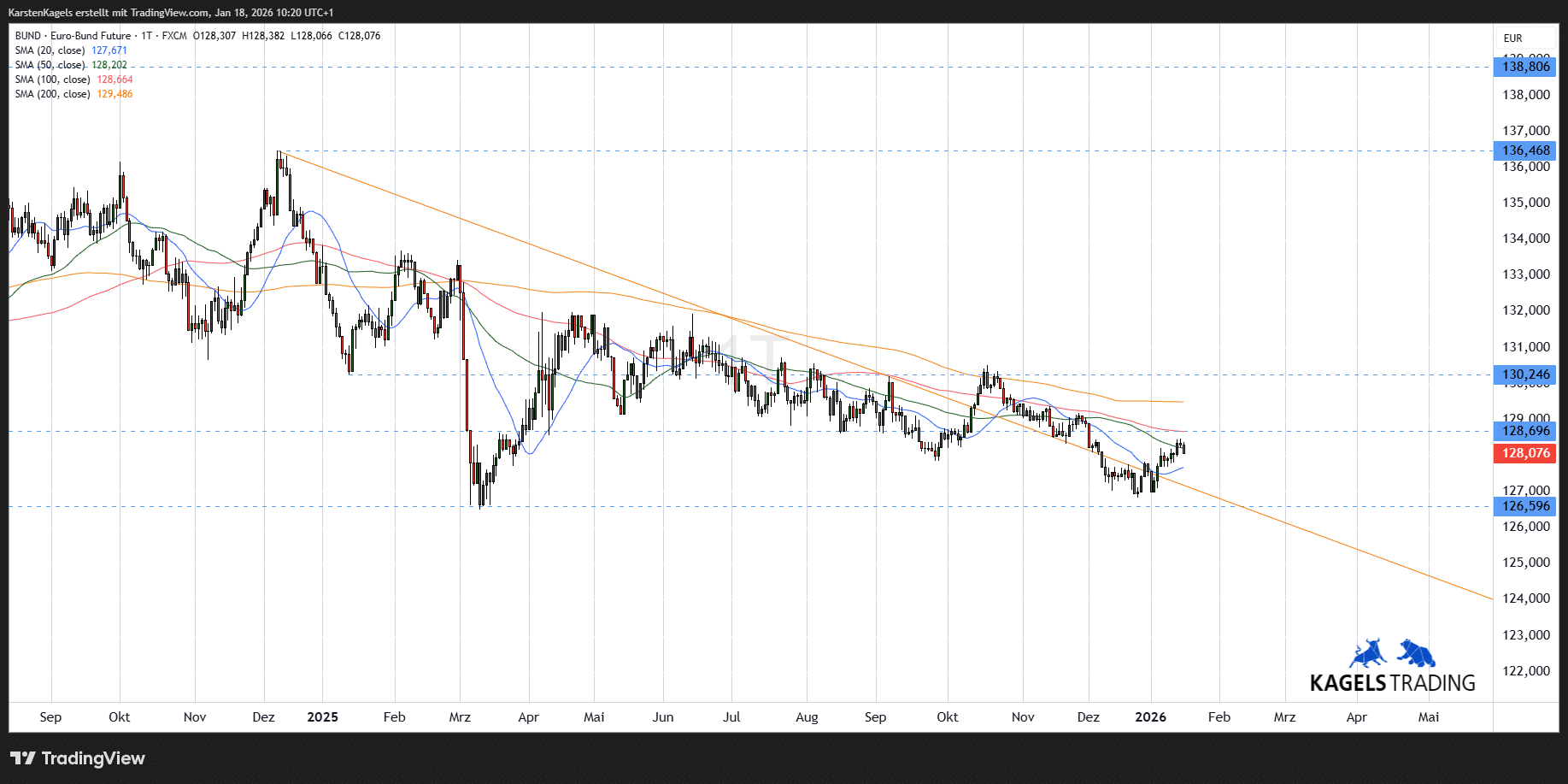Select the SMA (50, close) indicator legend
1568x784 pixels.
(51, 65)
